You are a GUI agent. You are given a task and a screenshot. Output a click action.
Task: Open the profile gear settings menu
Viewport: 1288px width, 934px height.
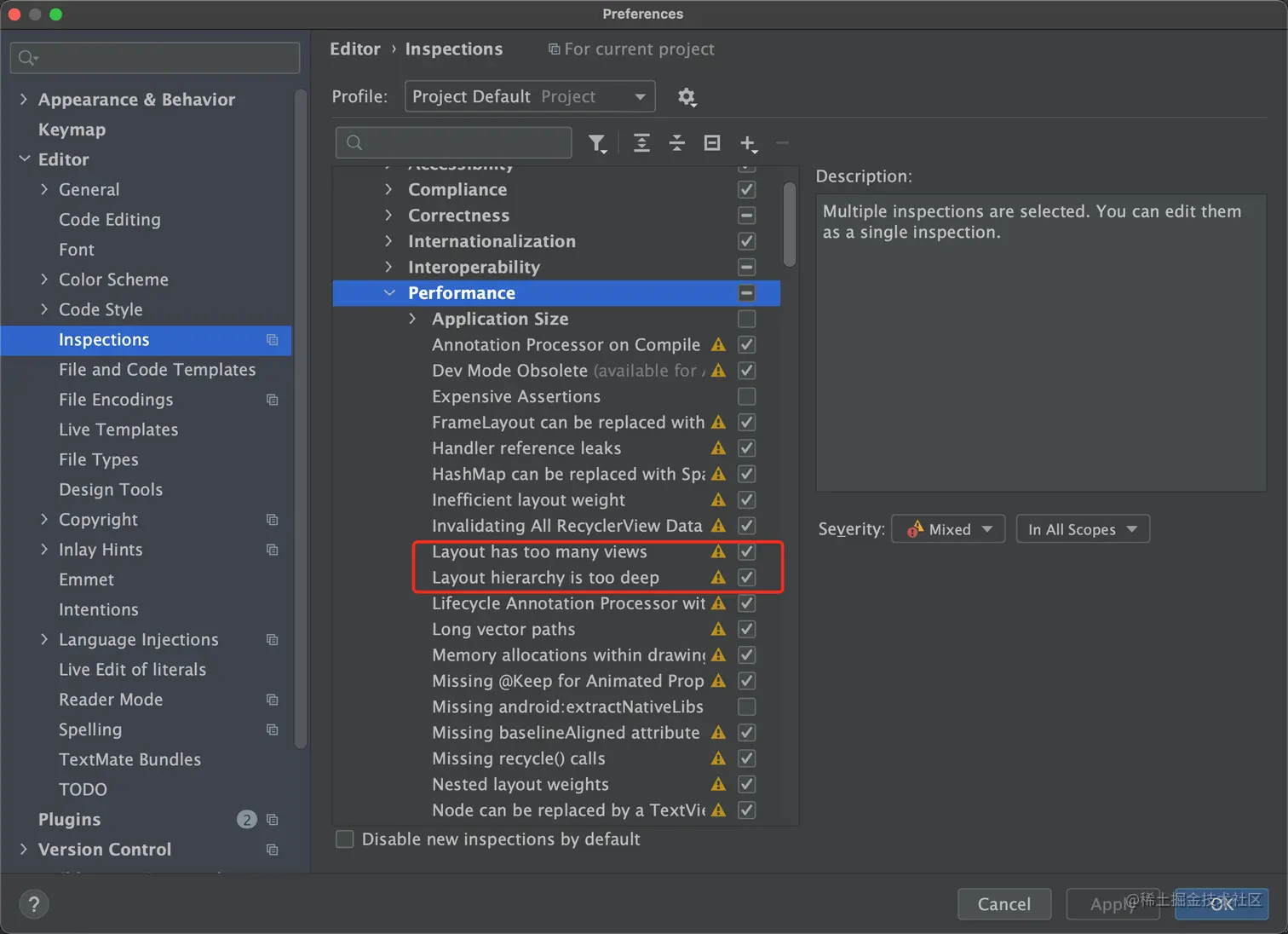[687, 97]
